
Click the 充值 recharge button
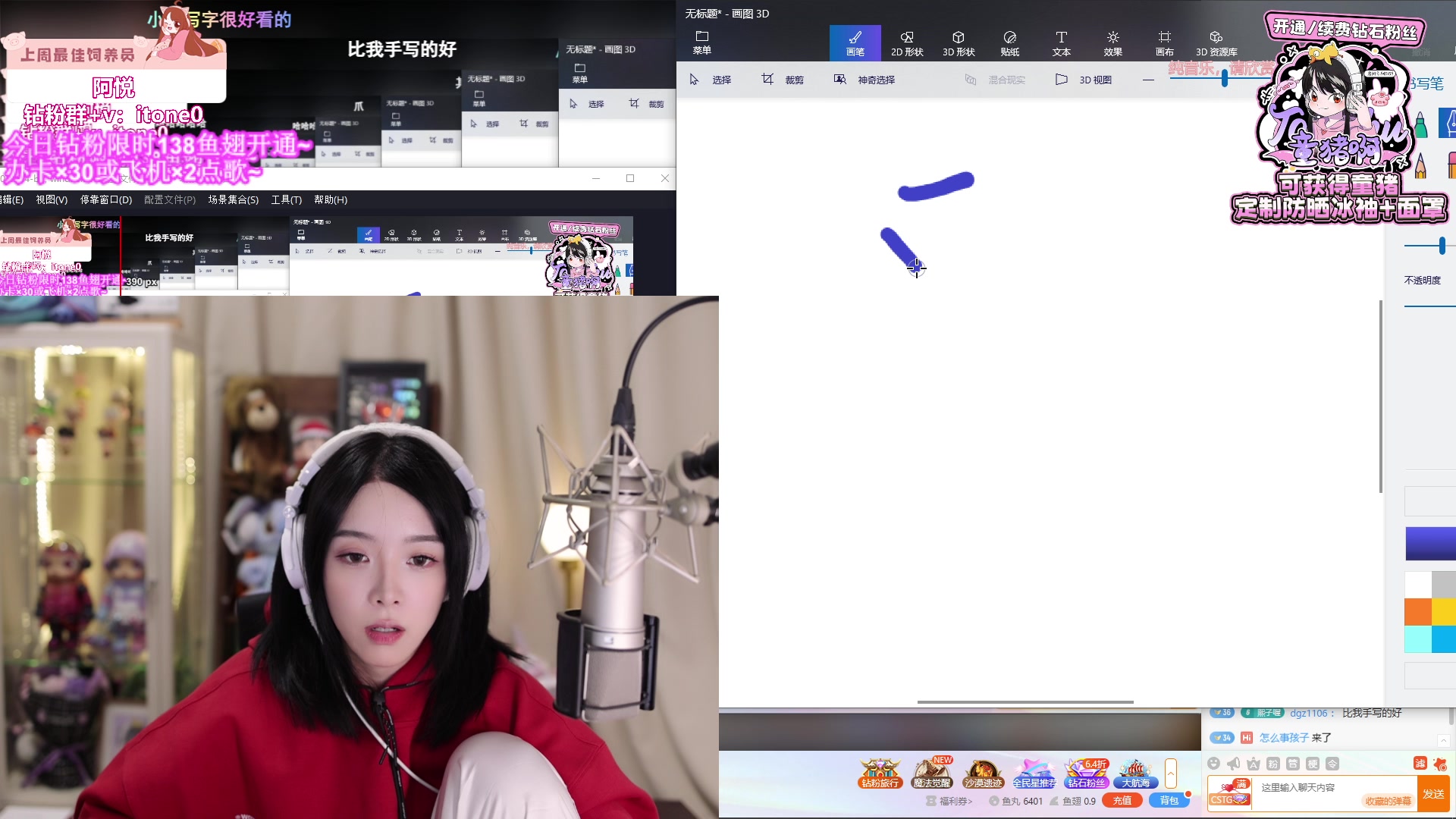1122,801
